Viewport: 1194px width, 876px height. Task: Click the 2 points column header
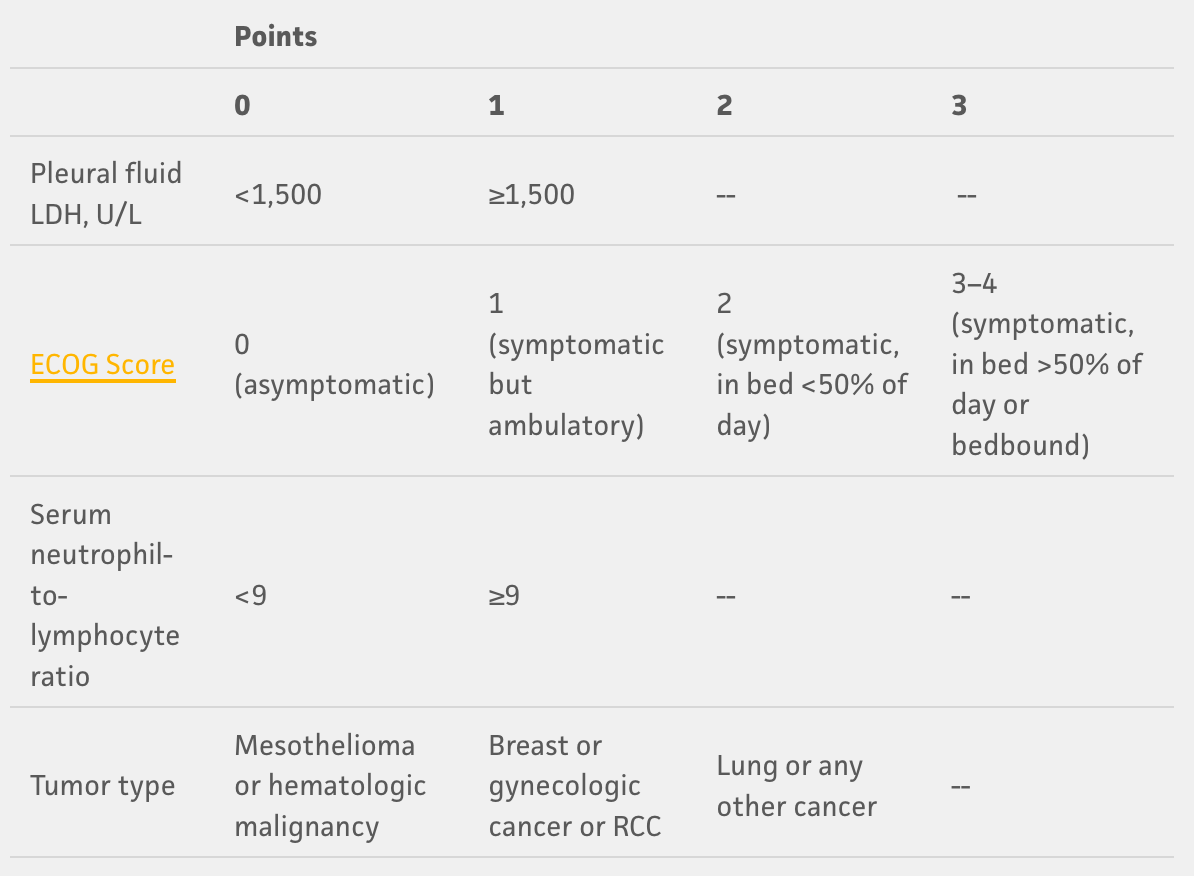(724, 105)
